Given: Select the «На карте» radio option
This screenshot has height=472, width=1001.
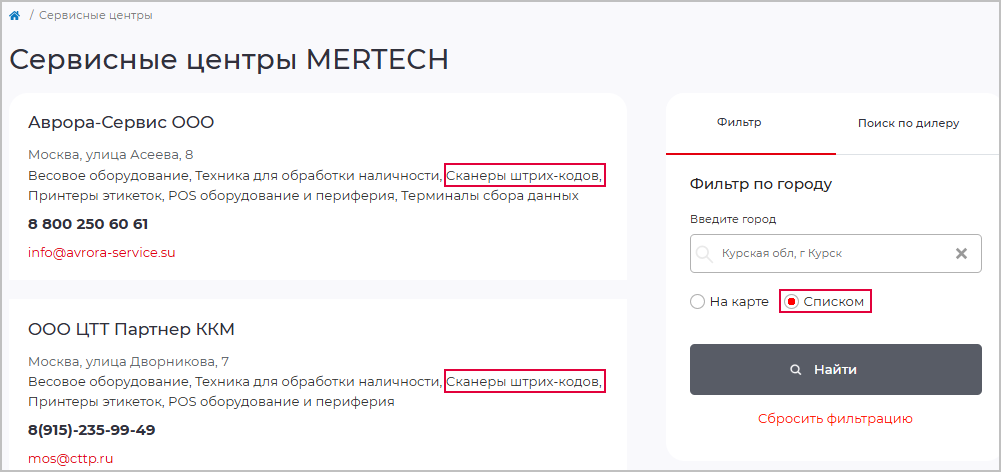Looking at the screenshot, I should (697, 301).
